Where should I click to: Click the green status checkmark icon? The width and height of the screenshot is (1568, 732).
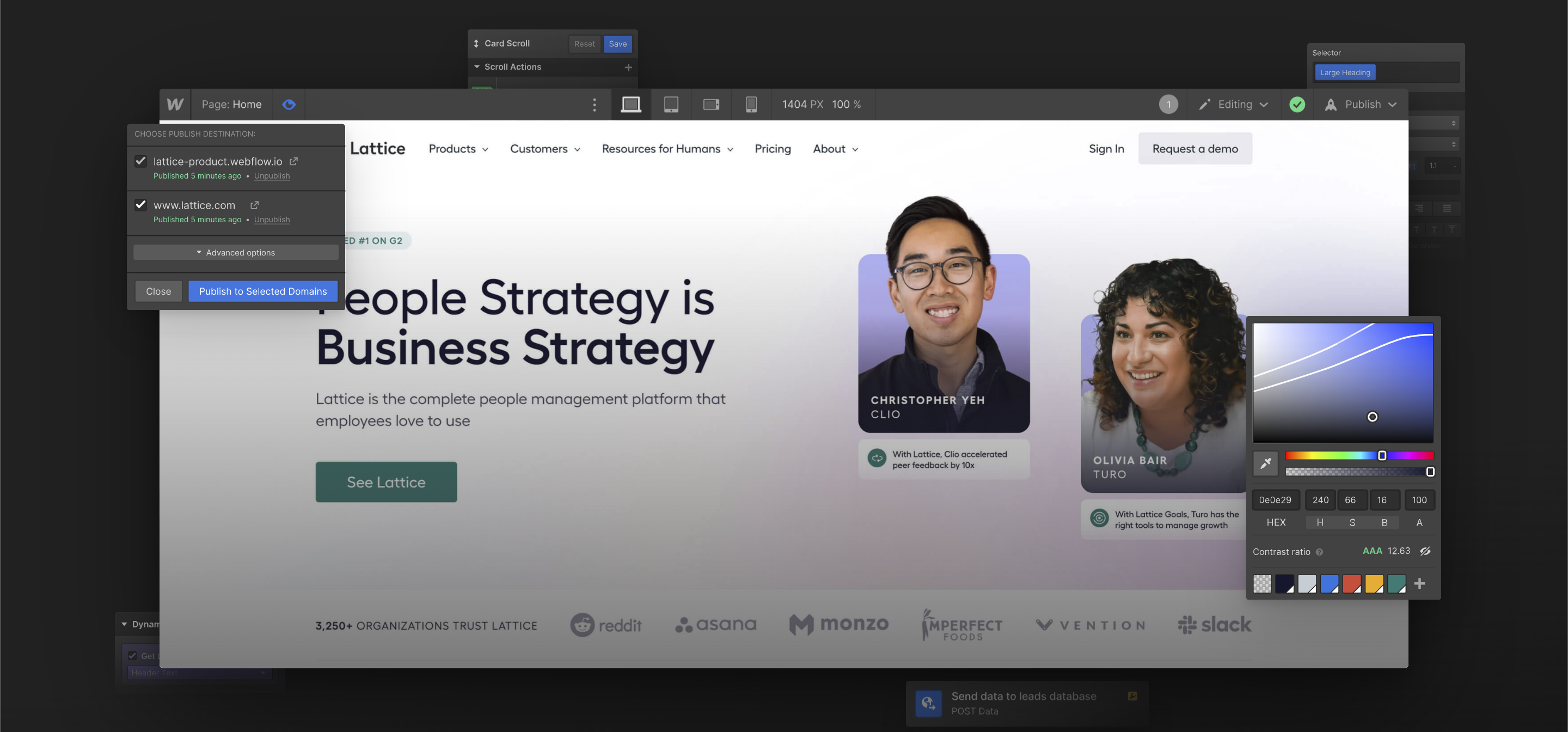(x=1297, y=104)
